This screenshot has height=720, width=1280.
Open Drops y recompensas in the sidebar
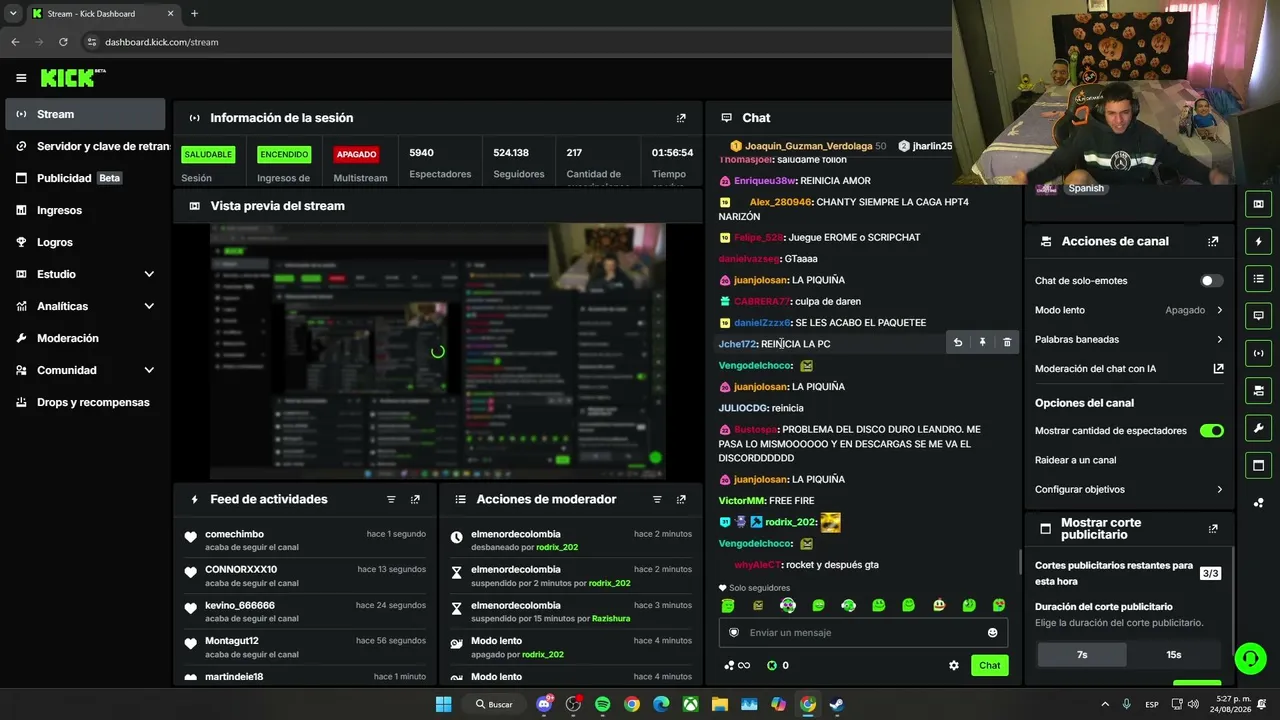[85, 402]
